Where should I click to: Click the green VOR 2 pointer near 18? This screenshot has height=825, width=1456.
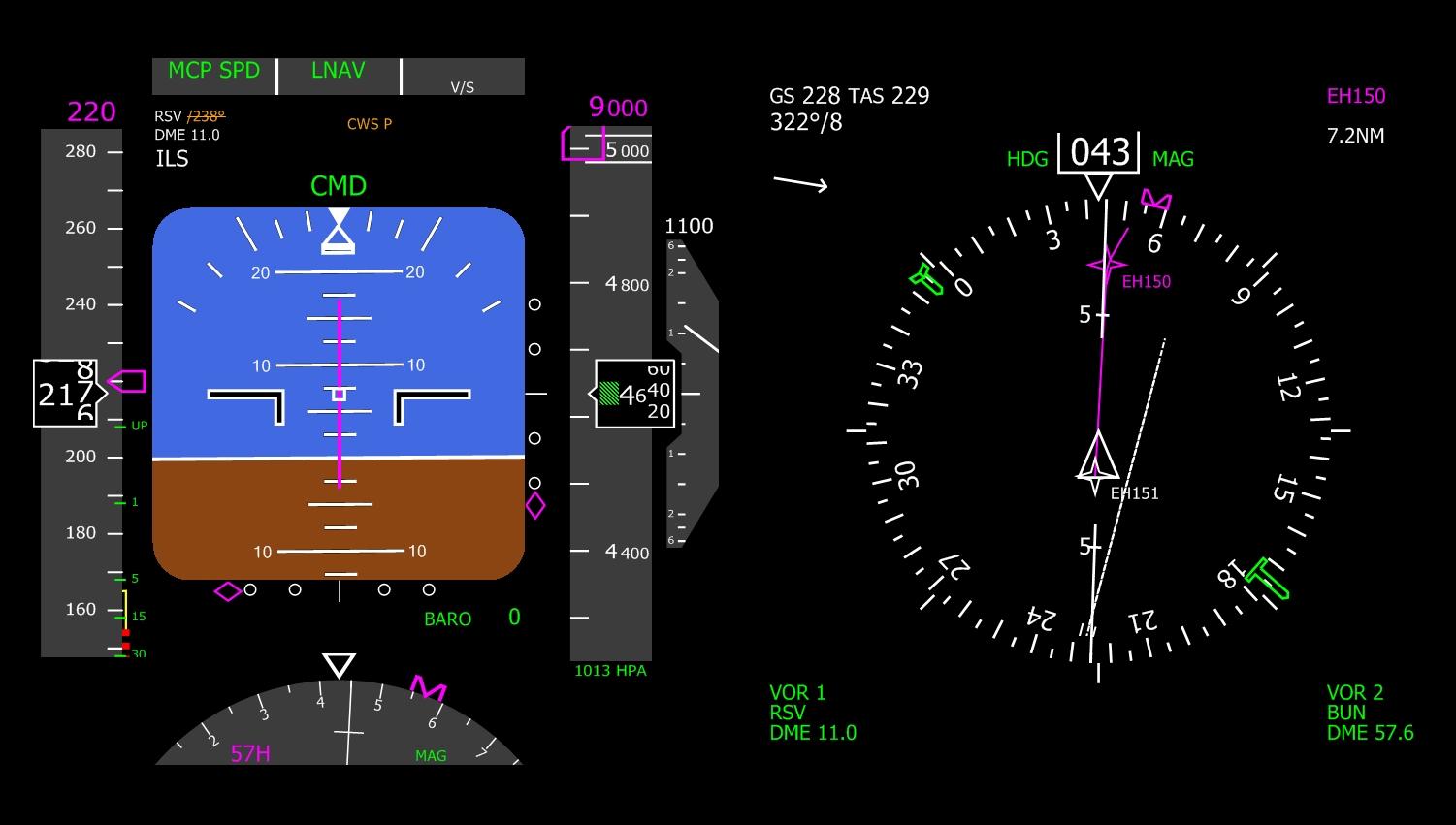[x=1268, y=579]
